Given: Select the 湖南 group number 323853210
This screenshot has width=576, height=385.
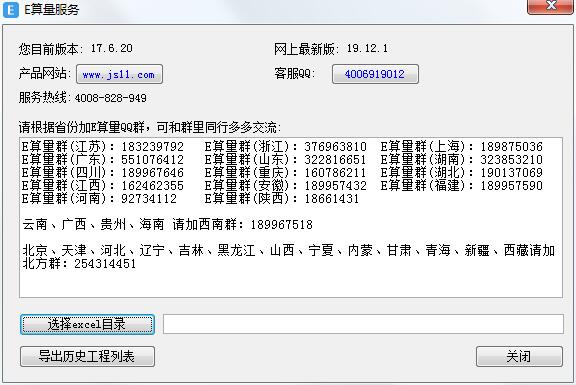Looking at the screenshot, I should coord(511,159).
